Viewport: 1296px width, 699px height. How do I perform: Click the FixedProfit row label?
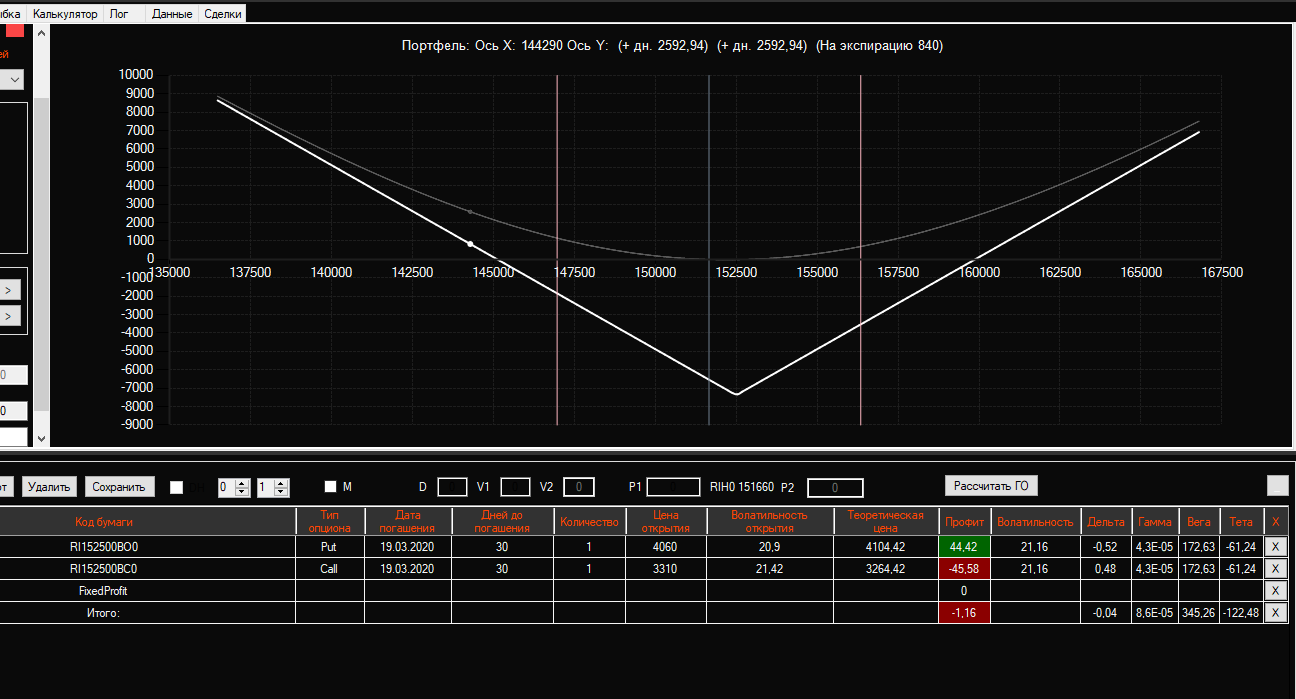coord(103,590)
